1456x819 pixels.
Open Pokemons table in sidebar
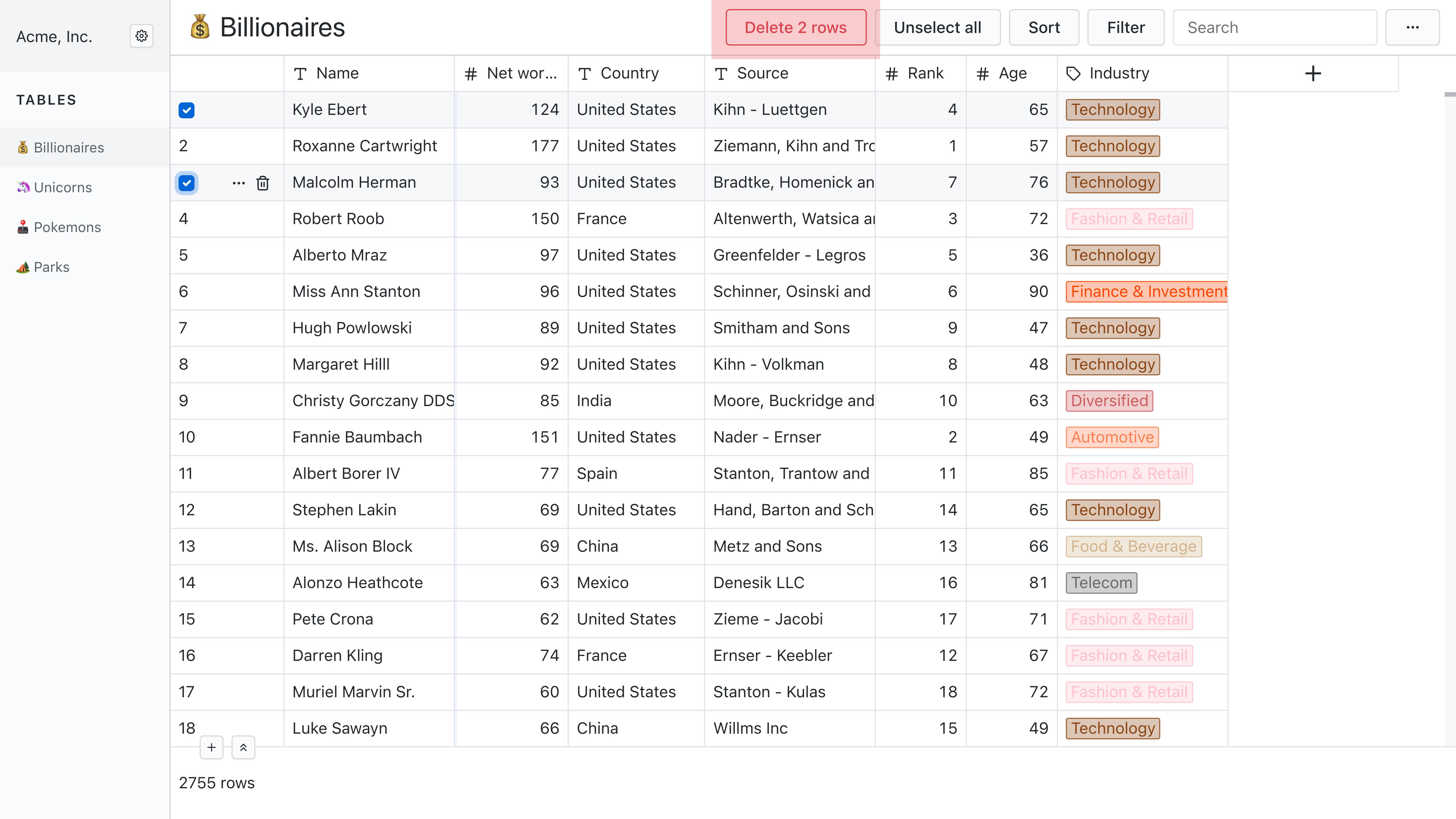click(67, 227)
